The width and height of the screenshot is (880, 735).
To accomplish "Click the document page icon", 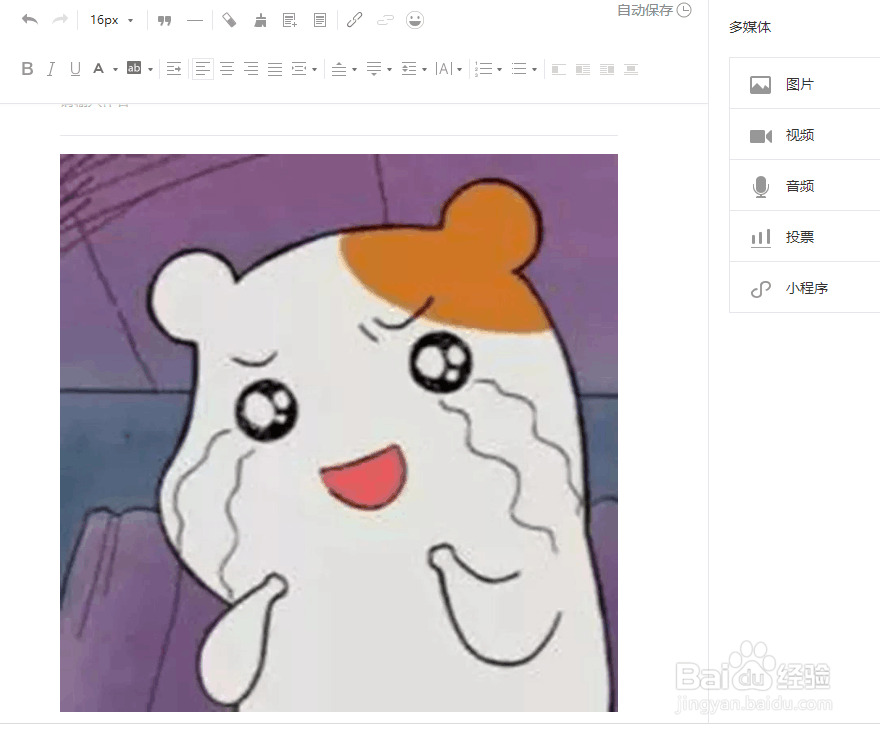I will tap(320, 21).
